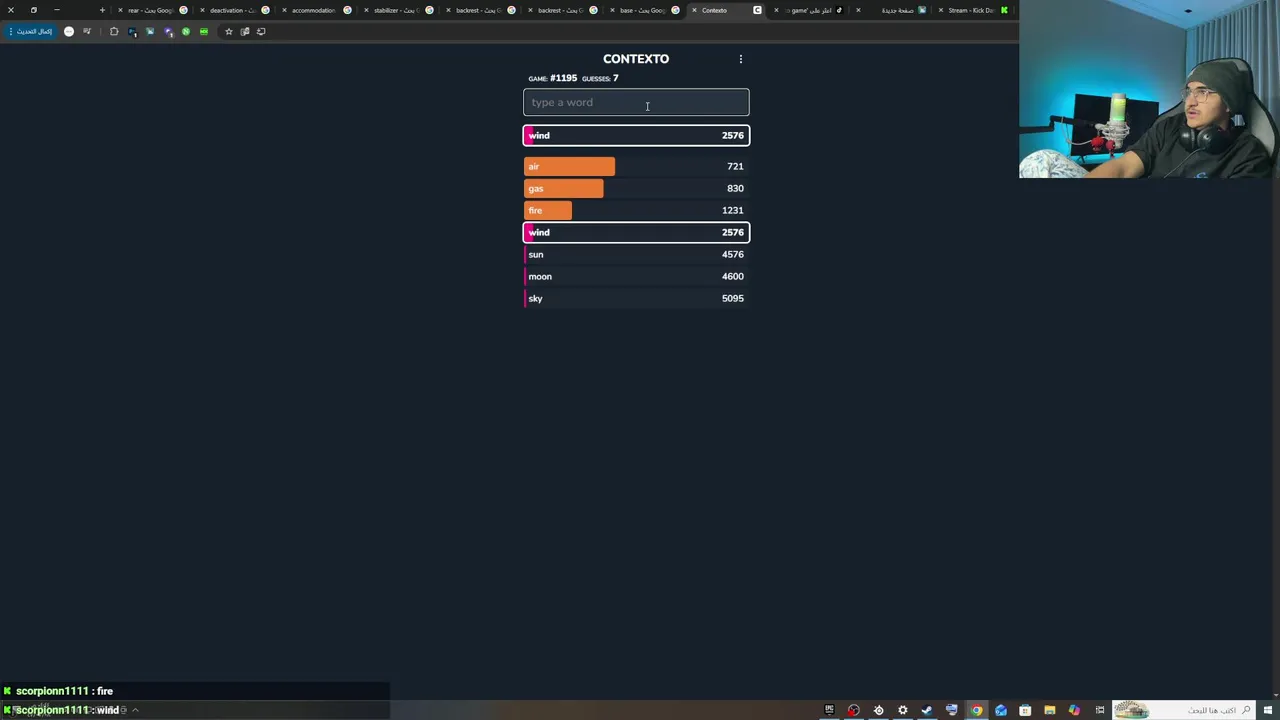1280x720 pixels.
Task: Click the highlighted 'wind' row in guess list
Action: pyautogui.click(x=636, y=232)
